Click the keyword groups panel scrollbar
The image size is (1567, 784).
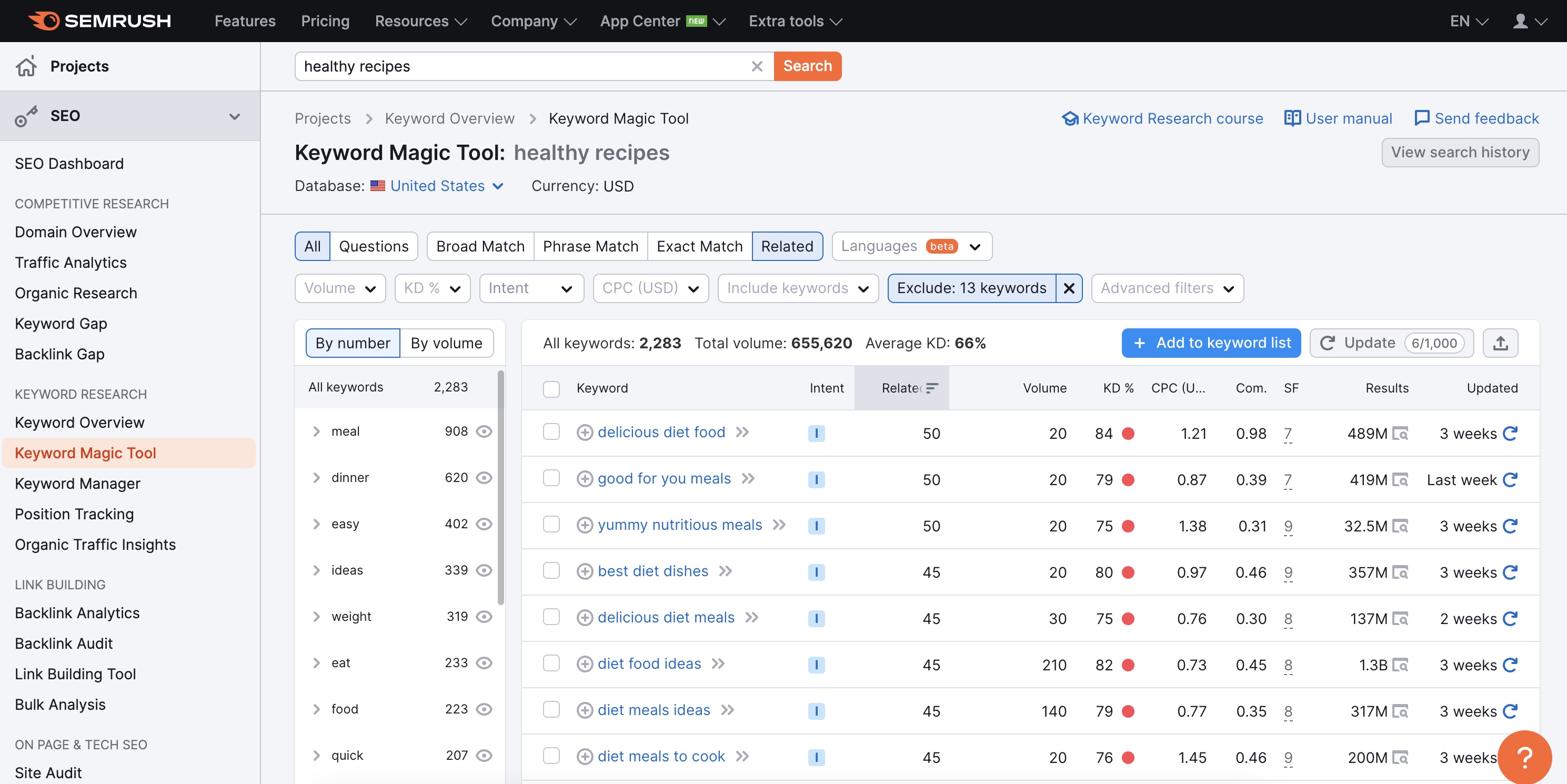point(500,487)
